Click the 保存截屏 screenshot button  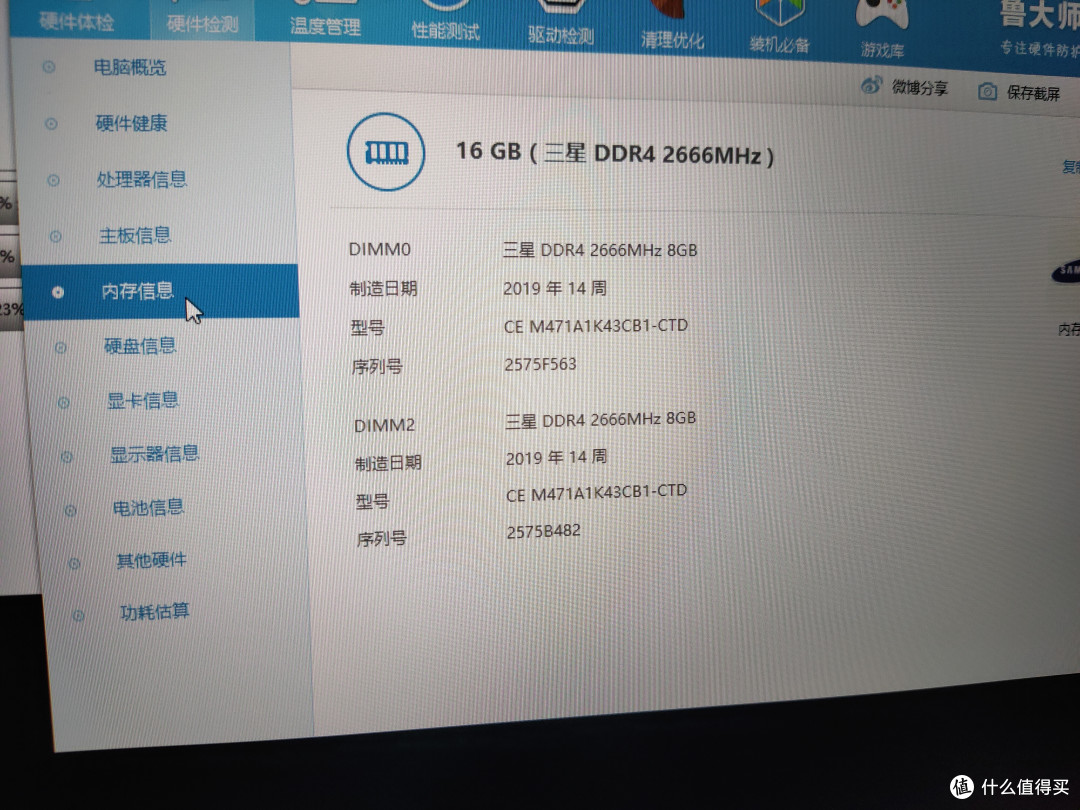point(1019,92)
